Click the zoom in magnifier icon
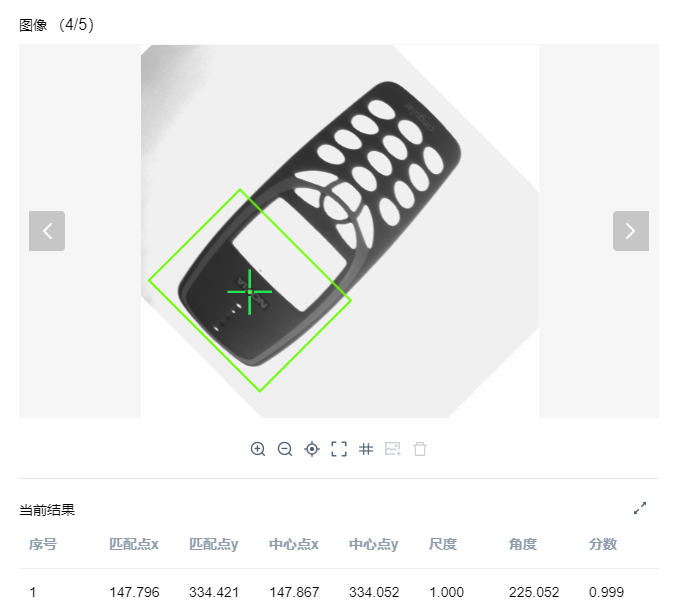The width and height of the screenshot is (675, 615). click(x=258, y=449)
